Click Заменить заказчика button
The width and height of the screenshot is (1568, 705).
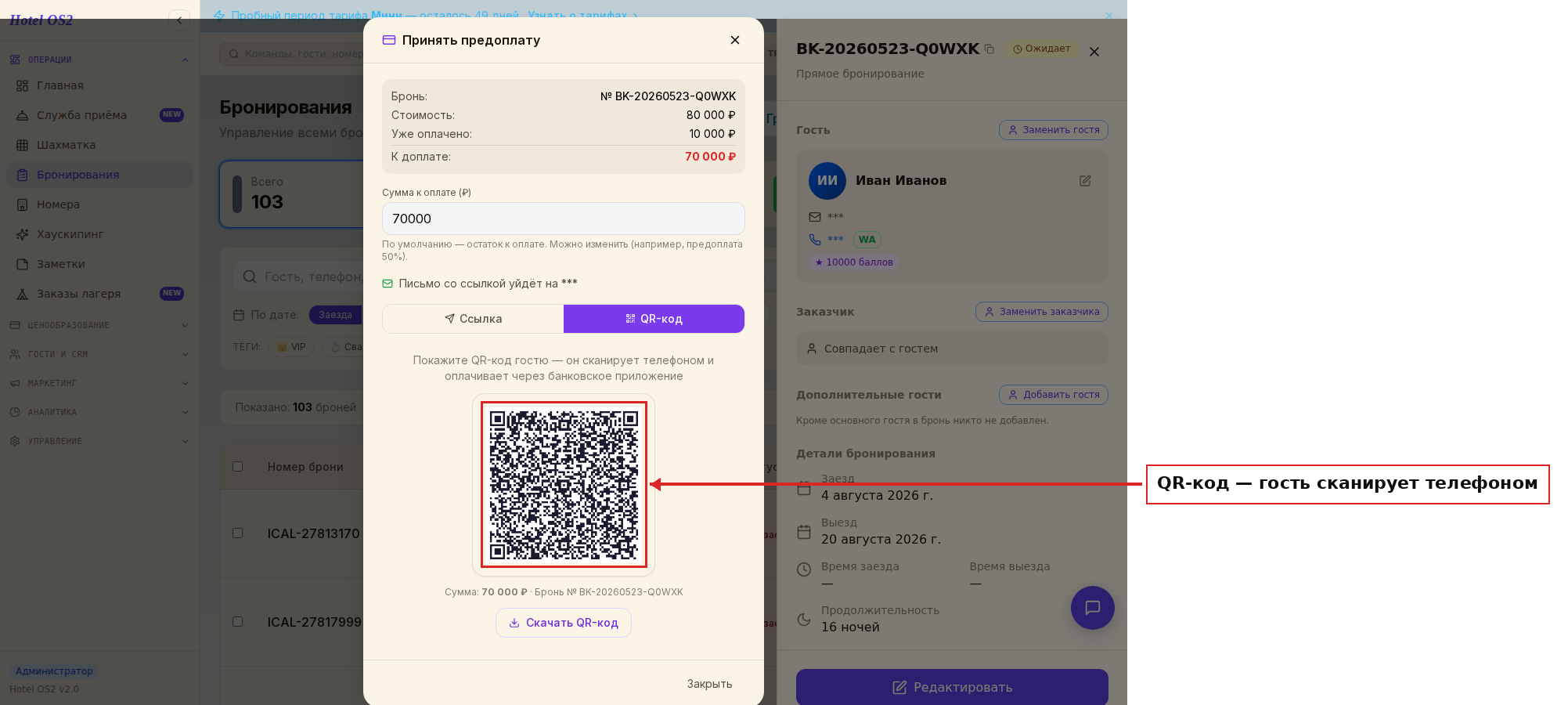coord(1042,312)
